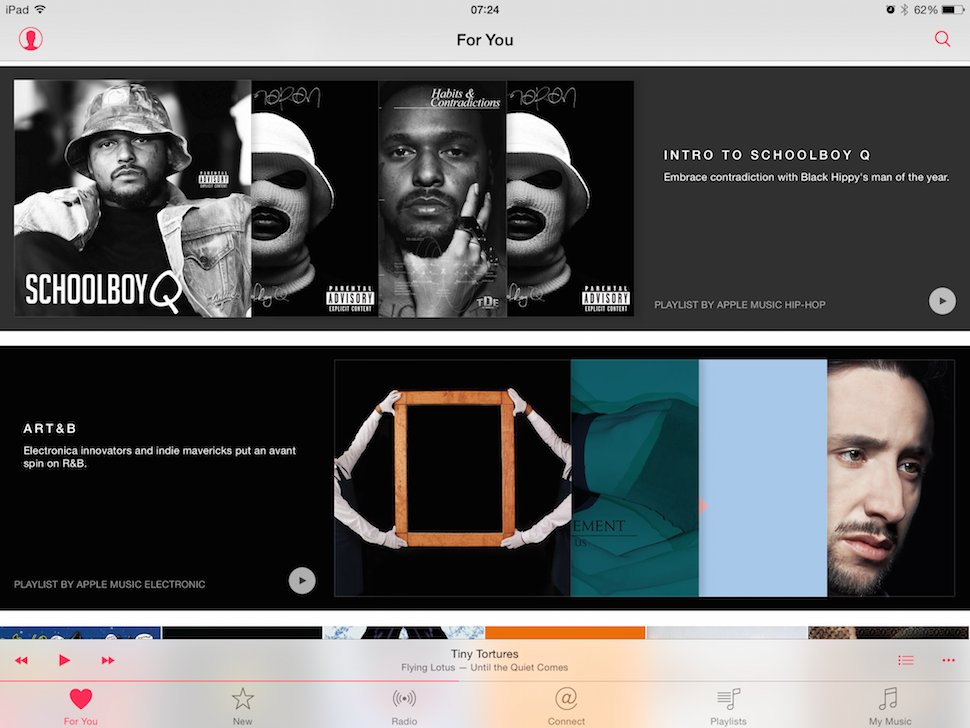Play the ART&B playlist

(302, 581)
